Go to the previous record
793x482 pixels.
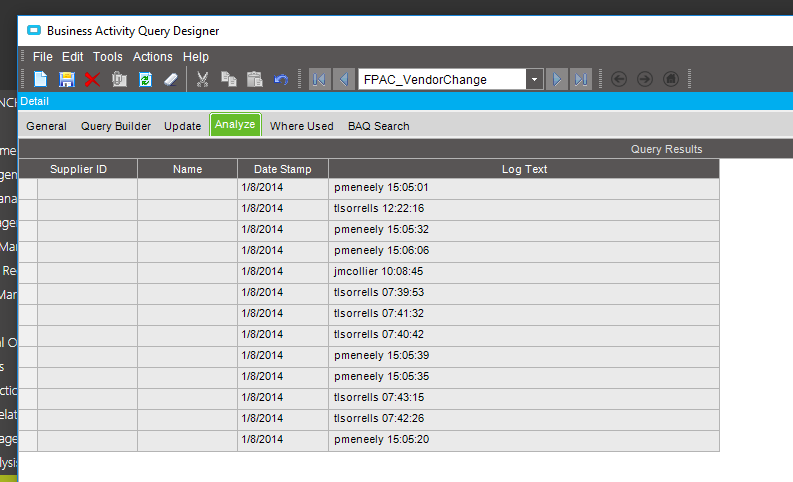tap(344, 79)
